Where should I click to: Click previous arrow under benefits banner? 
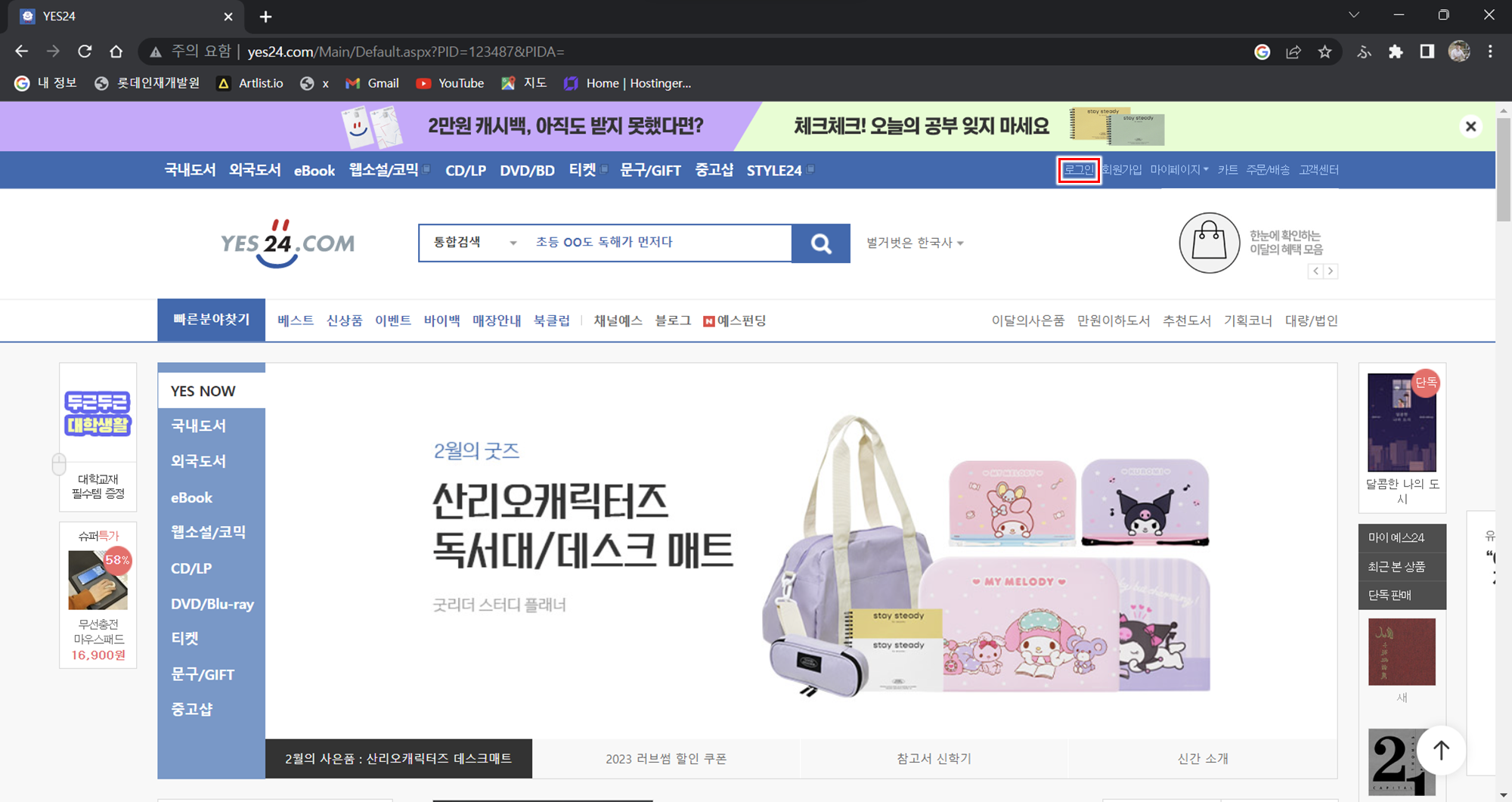coord(1315,271)
